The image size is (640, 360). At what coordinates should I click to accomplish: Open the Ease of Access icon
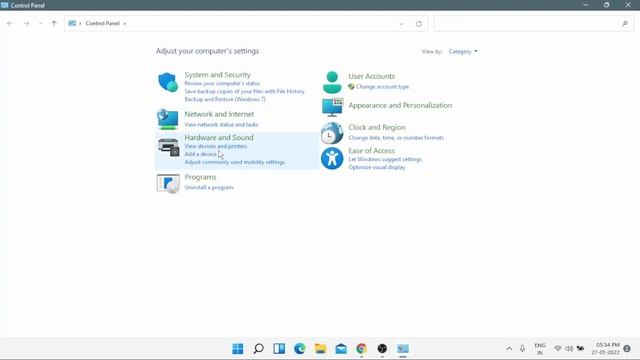tap(332, 158)
